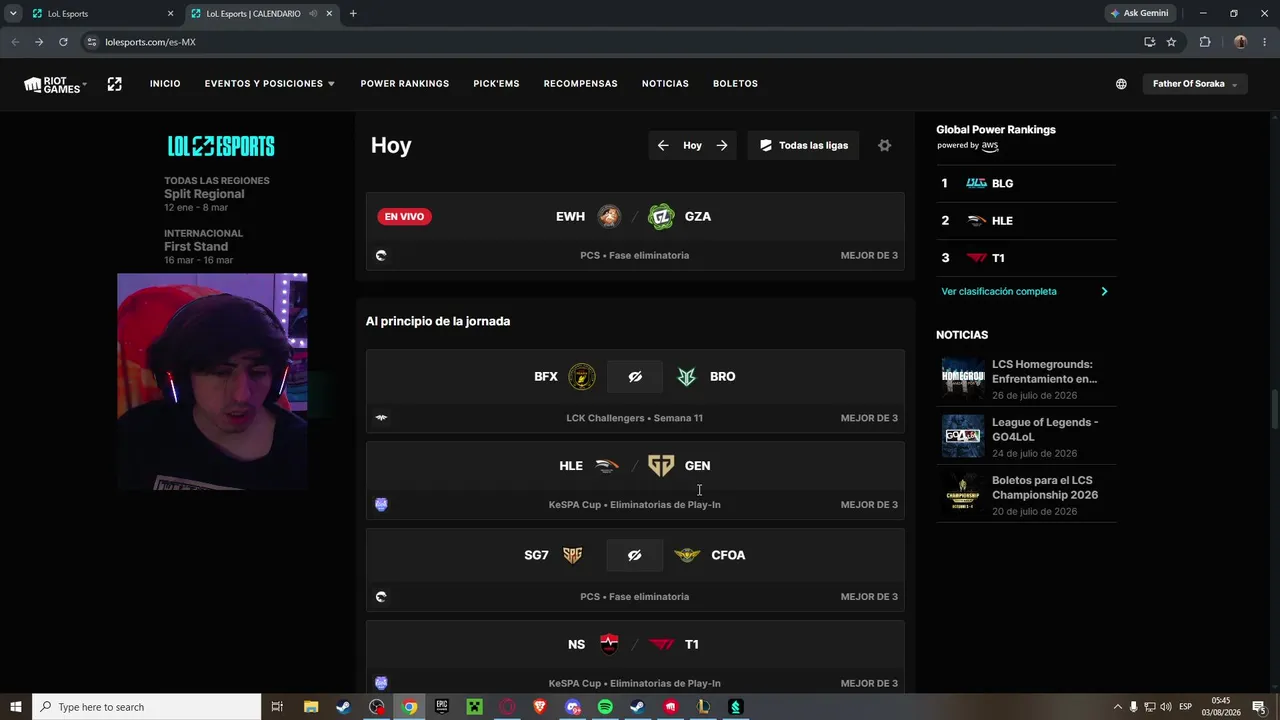Screen dimensions: 1280x720
Task: Click the EN VIVO live badge
Action: pyautogui.click(x=404, y=217)
